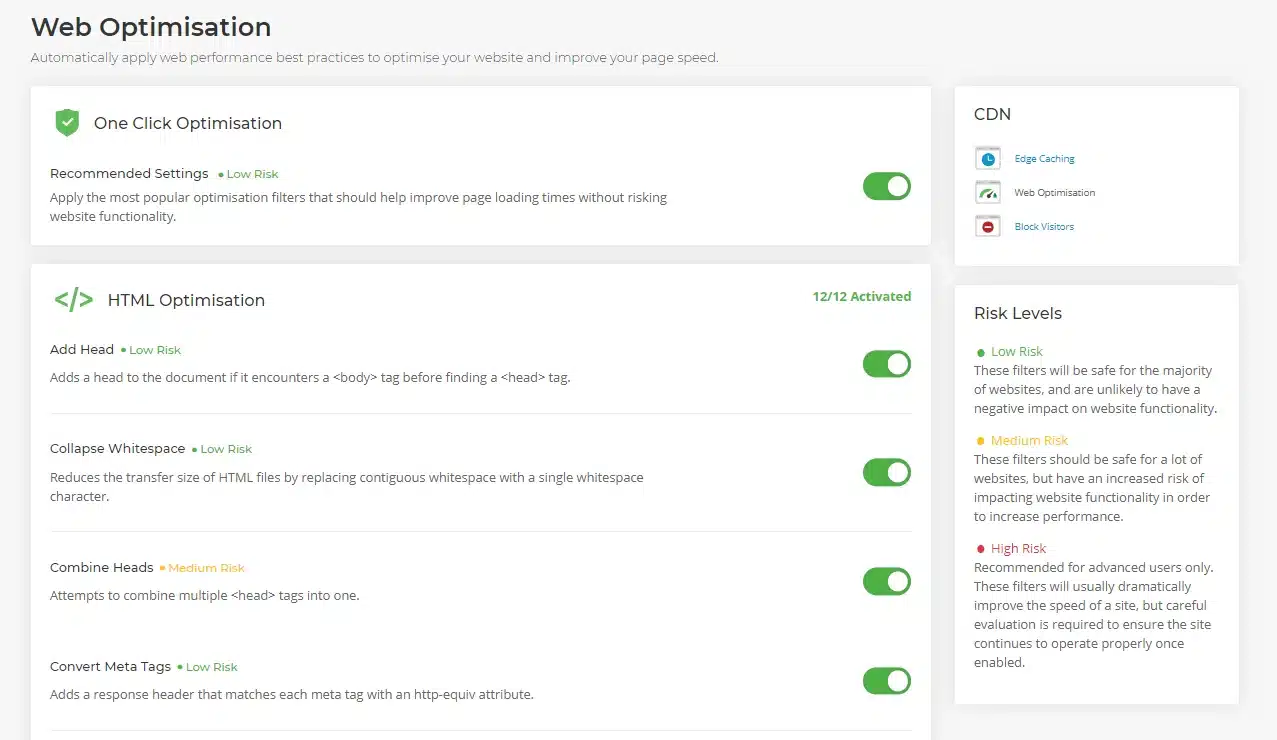Open the Edge Caching link
The width and height of the screenshot is (1277, 740).
(1044, 159)
